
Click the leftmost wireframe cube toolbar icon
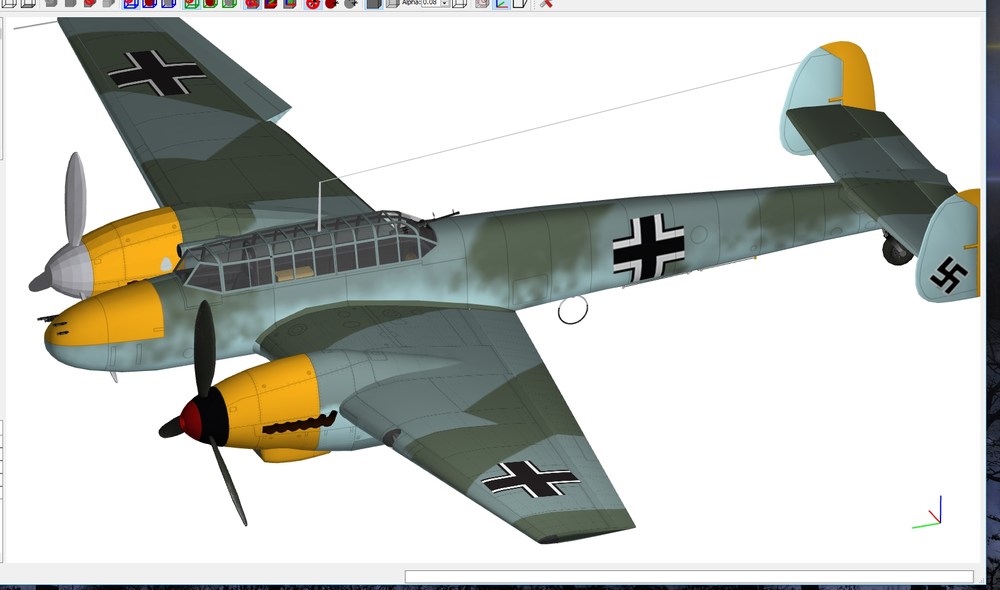point(10,3)
